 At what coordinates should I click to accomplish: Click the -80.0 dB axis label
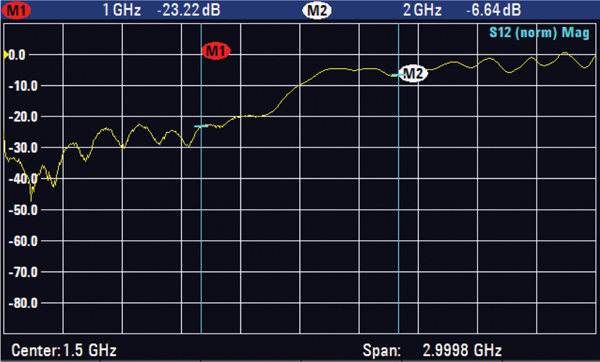tap(23, 303)
